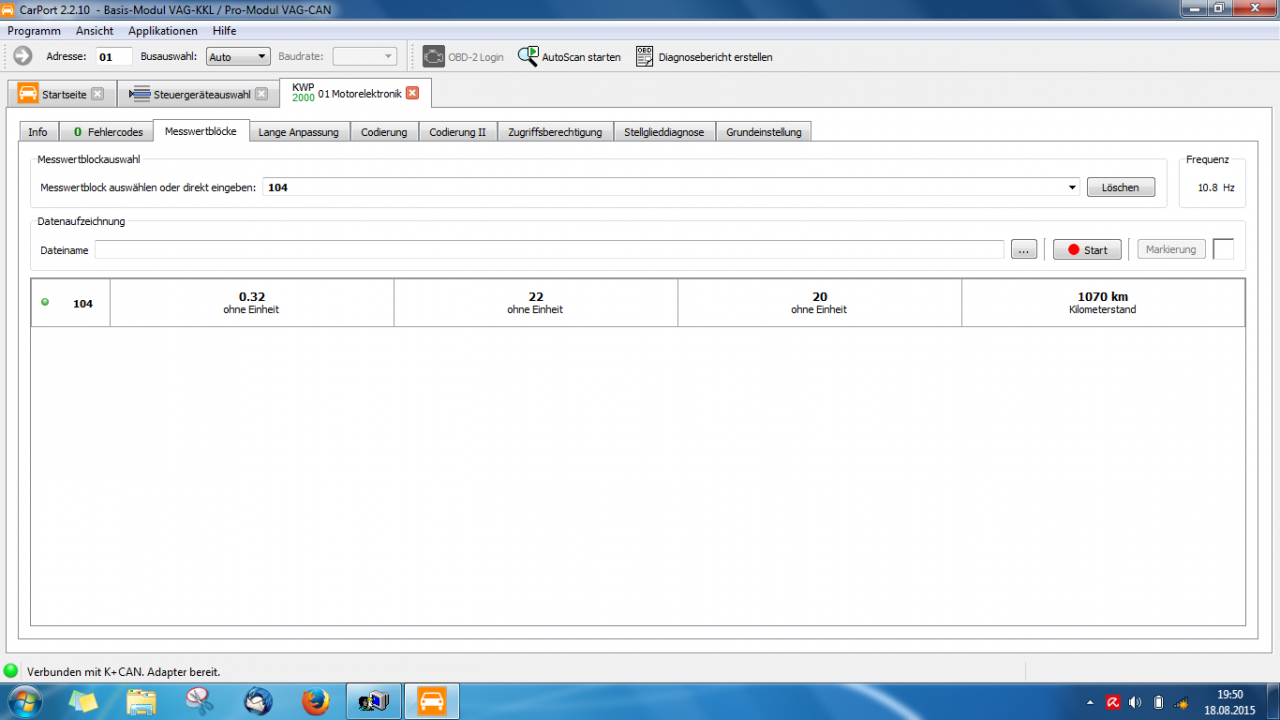Open sticky notes taskbar icon
Screen dimensions: 1280x720
pyautogui.click(x=83, y=701)
